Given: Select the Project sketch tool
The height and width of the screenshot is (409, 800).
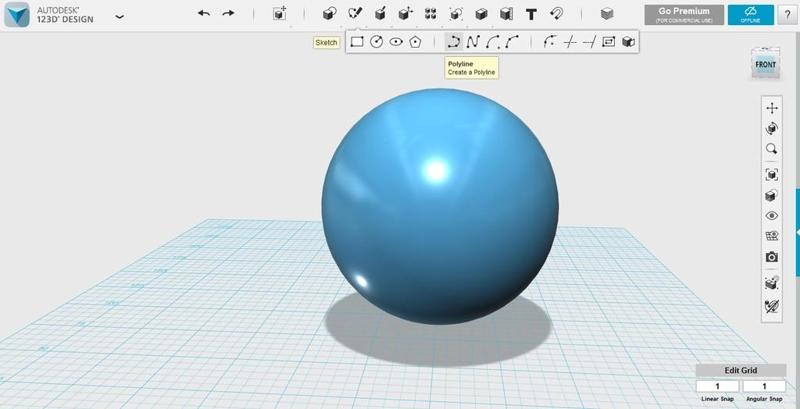Looking at the screenshot, I should [628, 42].
